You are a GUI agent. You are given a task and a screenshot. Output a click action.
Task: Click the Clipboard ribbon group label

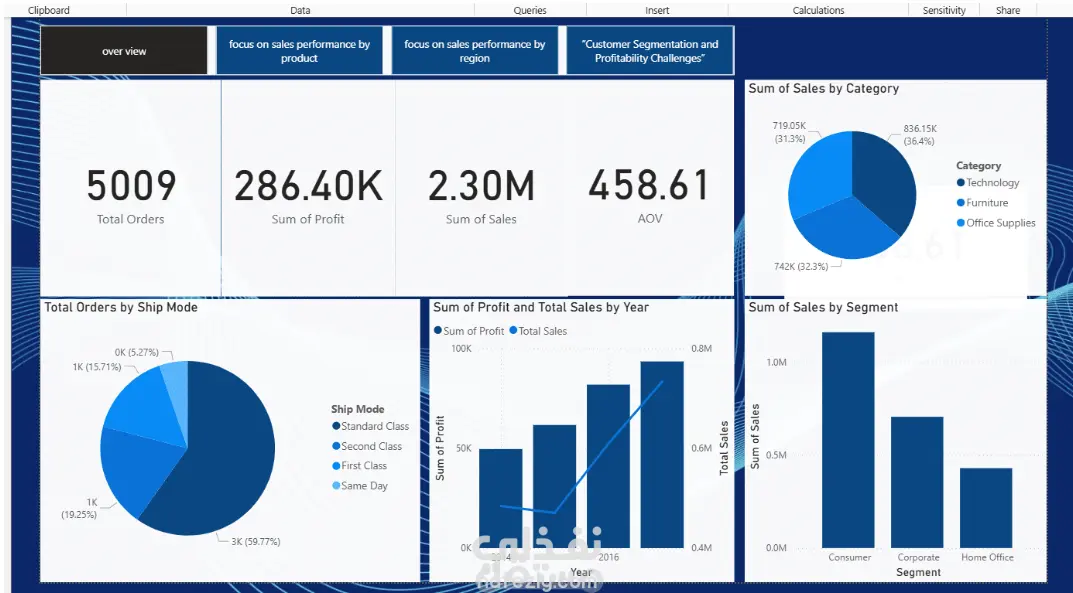click(x=49, y=10)
